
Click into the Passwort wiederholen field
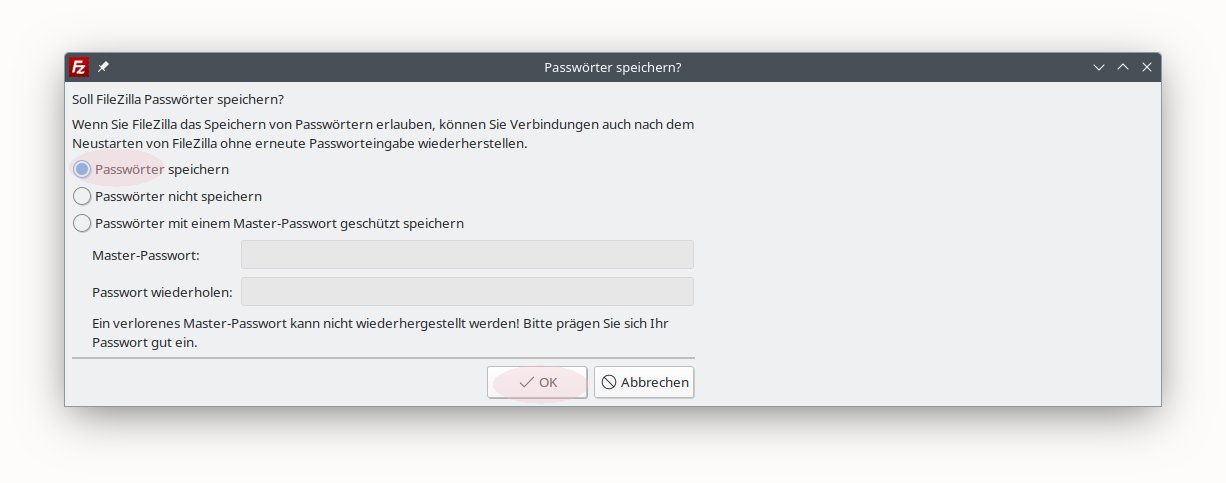[467, 292]
